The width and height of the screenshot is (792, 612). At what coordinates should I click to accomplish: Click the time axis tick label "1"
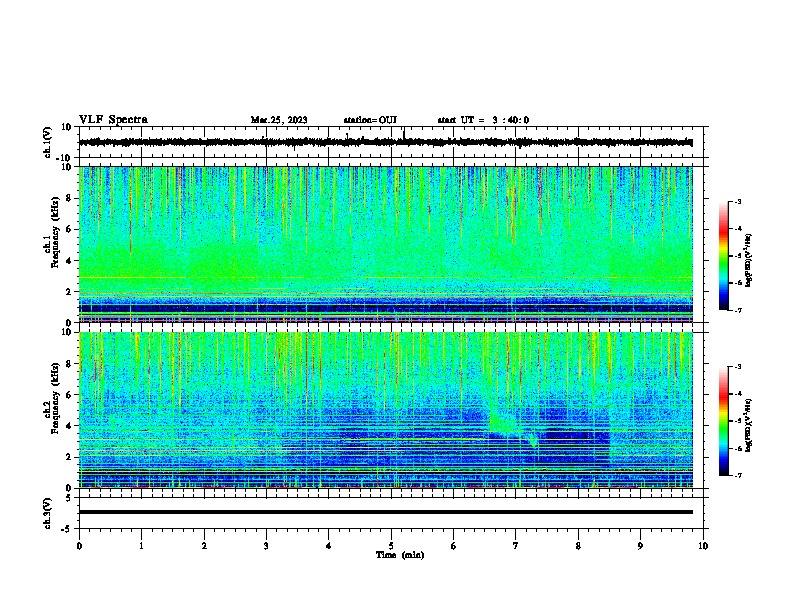click(142, 546)
